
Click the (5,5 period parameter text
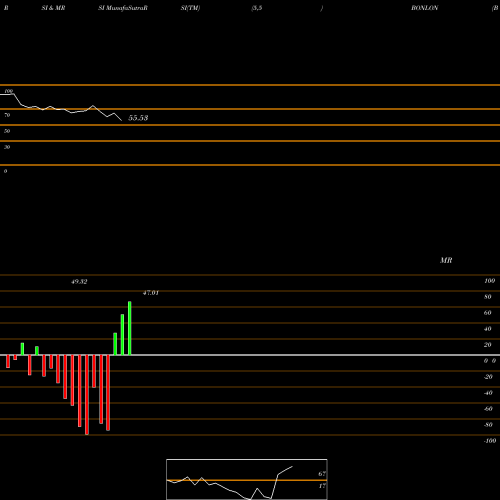click(257, 8)
